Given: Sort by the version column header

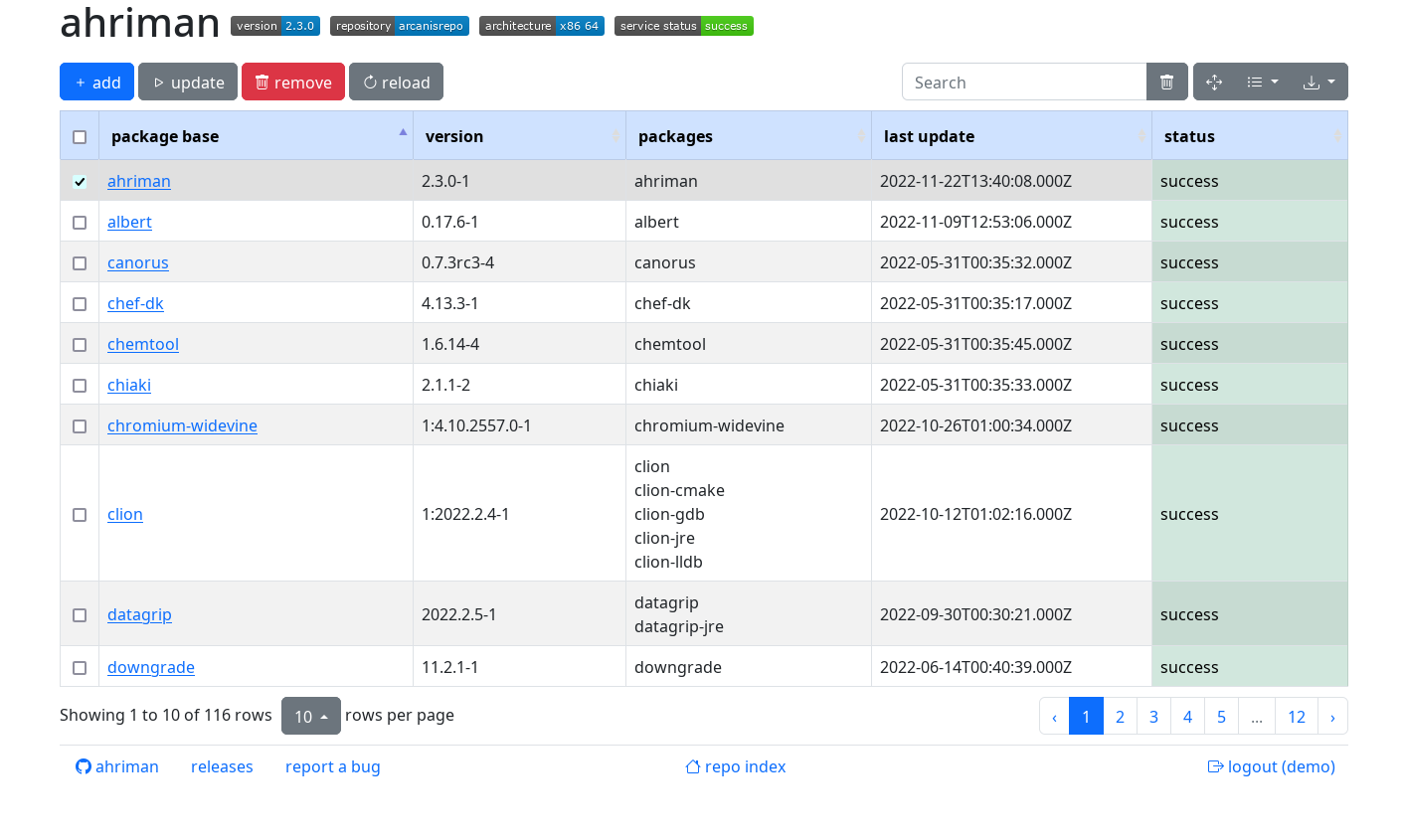Looking at the screenshot, I should point(453,136).
